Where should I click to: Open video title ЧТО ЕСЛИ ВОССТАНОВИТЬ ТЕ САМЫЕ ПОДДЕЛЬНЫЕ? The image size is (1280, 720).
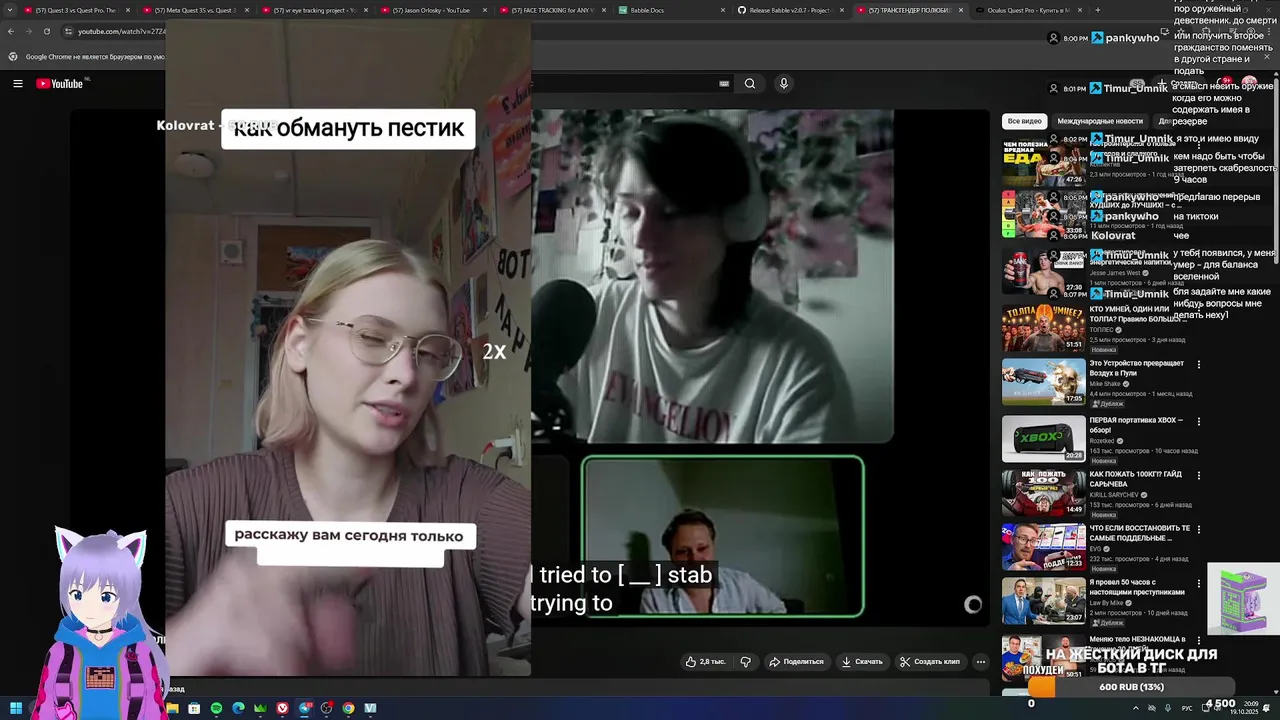[x=1140, y=533]
